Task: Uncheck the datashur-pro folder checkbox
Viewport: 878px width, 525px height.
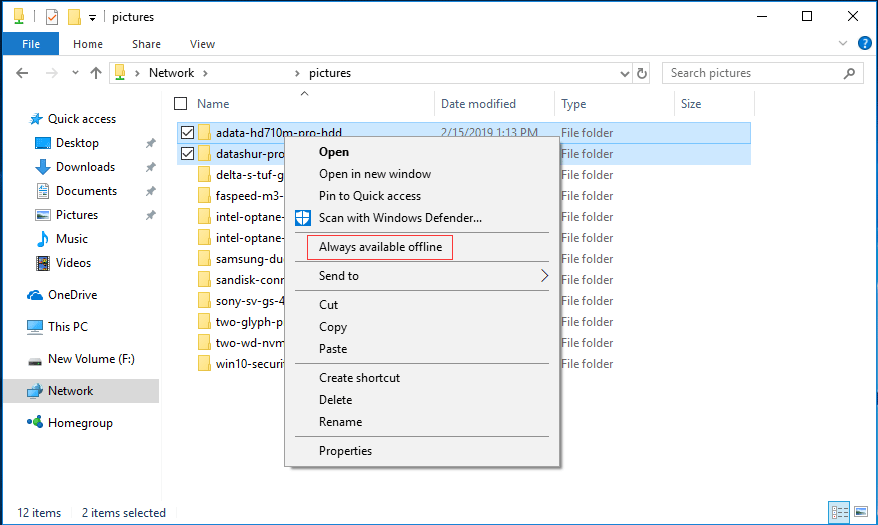Action: (188, 153)
